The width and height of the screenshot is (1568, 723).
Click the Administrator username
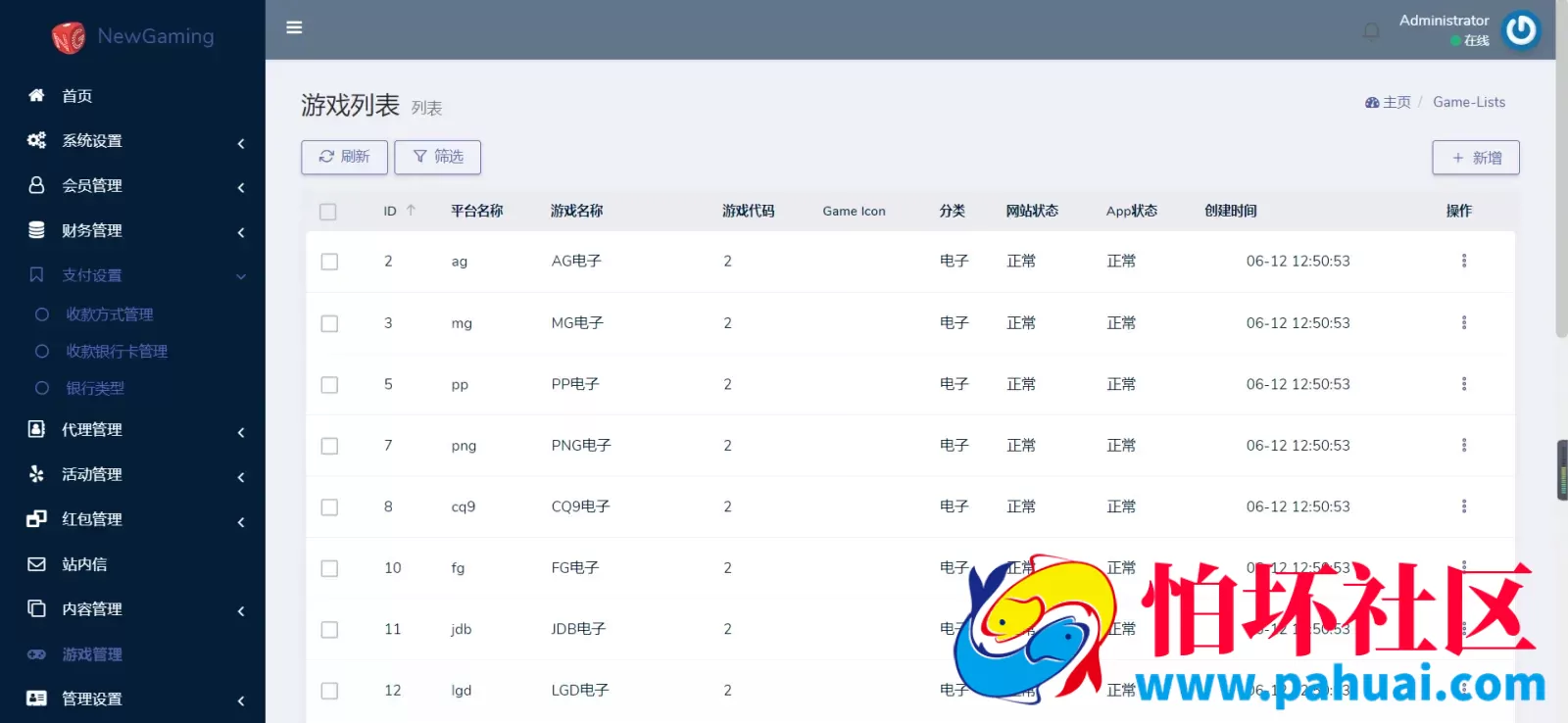pos(1444,20)
